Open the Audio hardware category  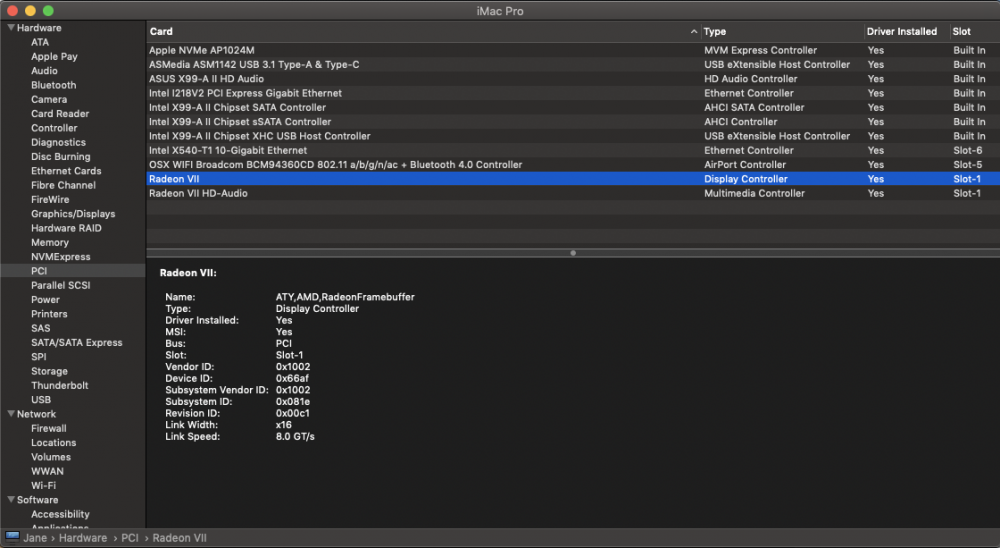pyautogui.click(x=44, y=71)
